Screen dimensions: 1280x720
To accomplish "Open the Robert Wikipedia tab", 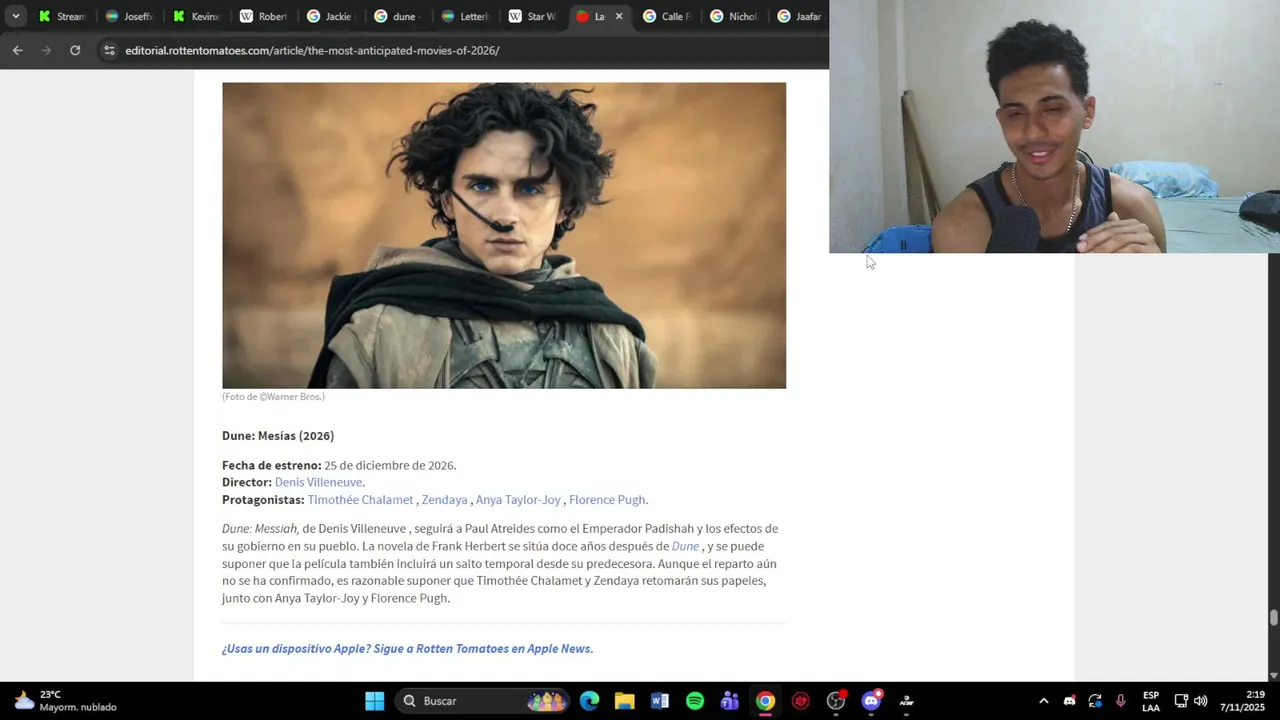I will tap(263, 16).
